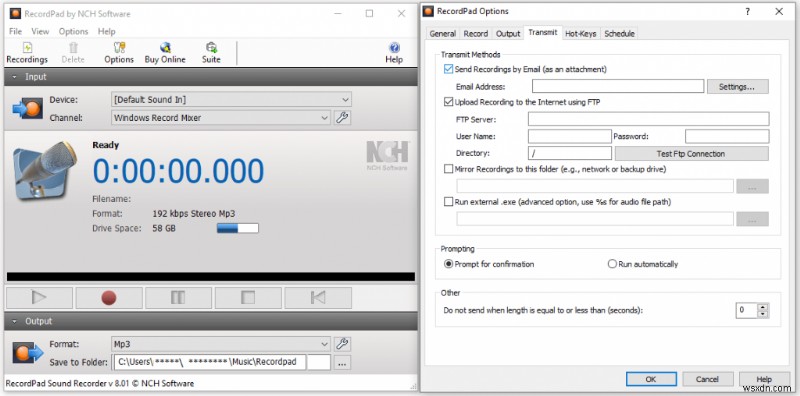
Task: Select the Transmit tab
Action: pyautogui.click(x=543, y=33)
